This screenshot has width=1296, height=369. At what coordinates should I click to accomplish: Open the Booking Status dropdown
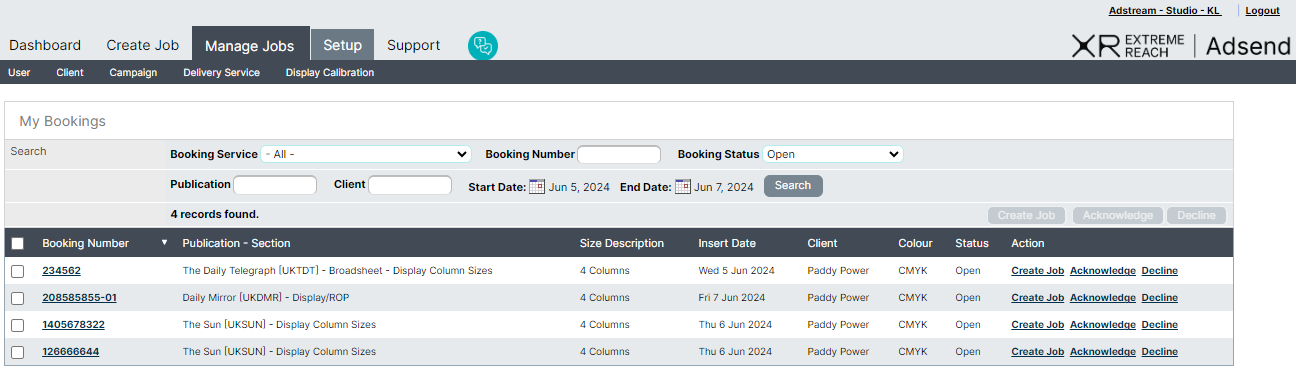tap(833, 154)
